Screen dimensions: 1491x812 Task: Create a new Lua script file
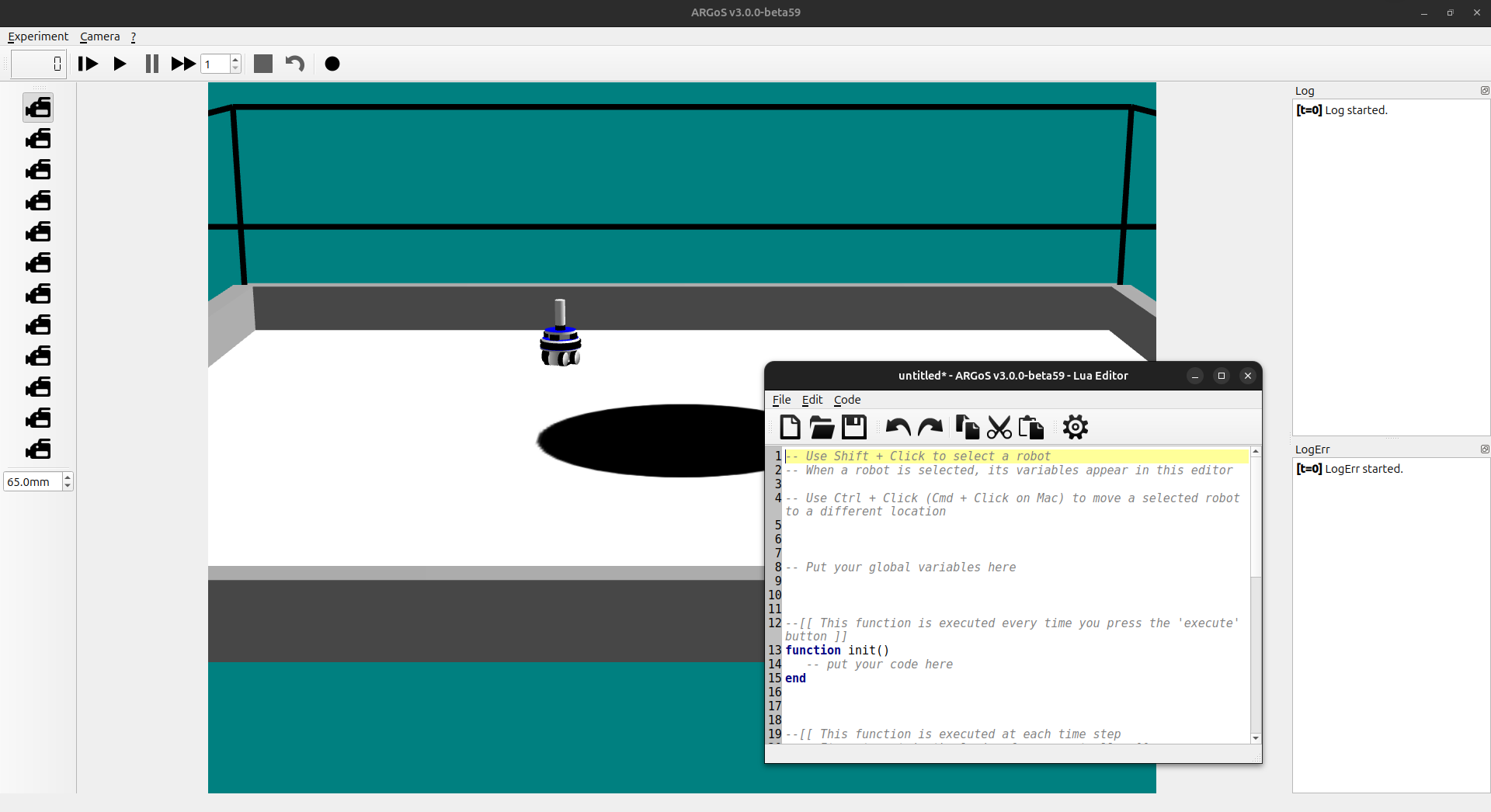790,427
